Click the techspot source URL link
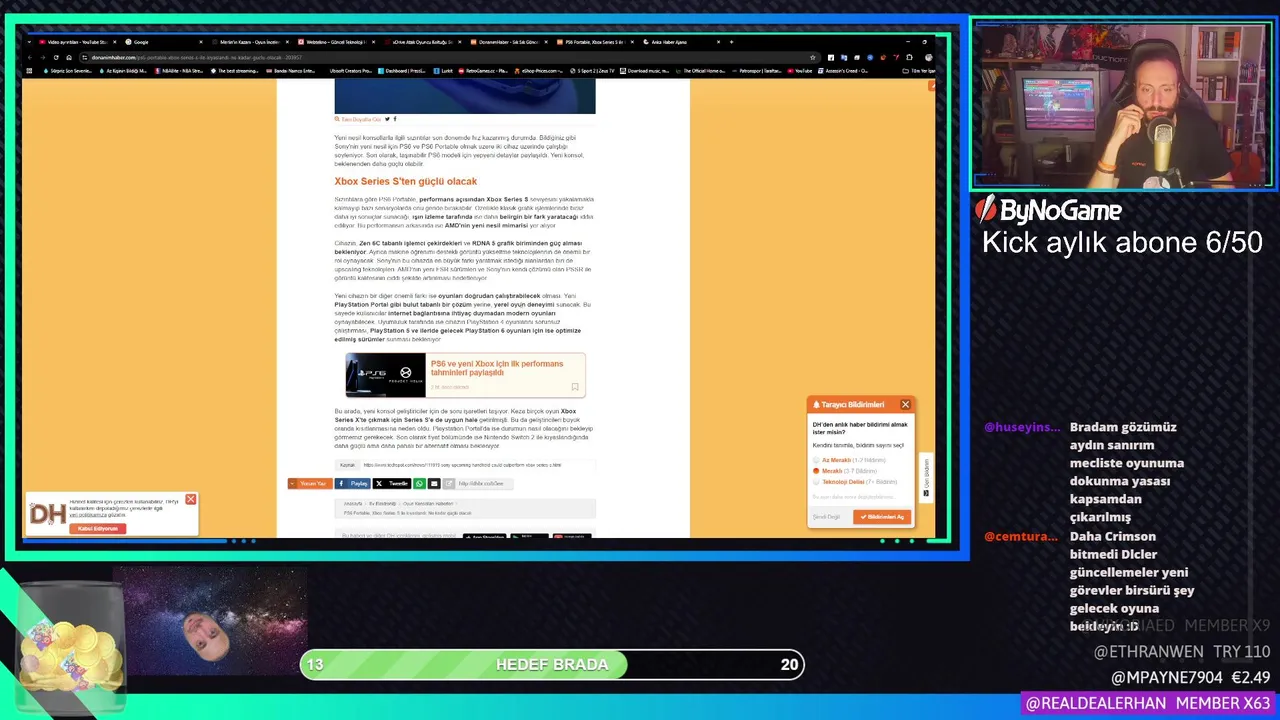Screen dimensions: 1280x720 coord(462,465)
